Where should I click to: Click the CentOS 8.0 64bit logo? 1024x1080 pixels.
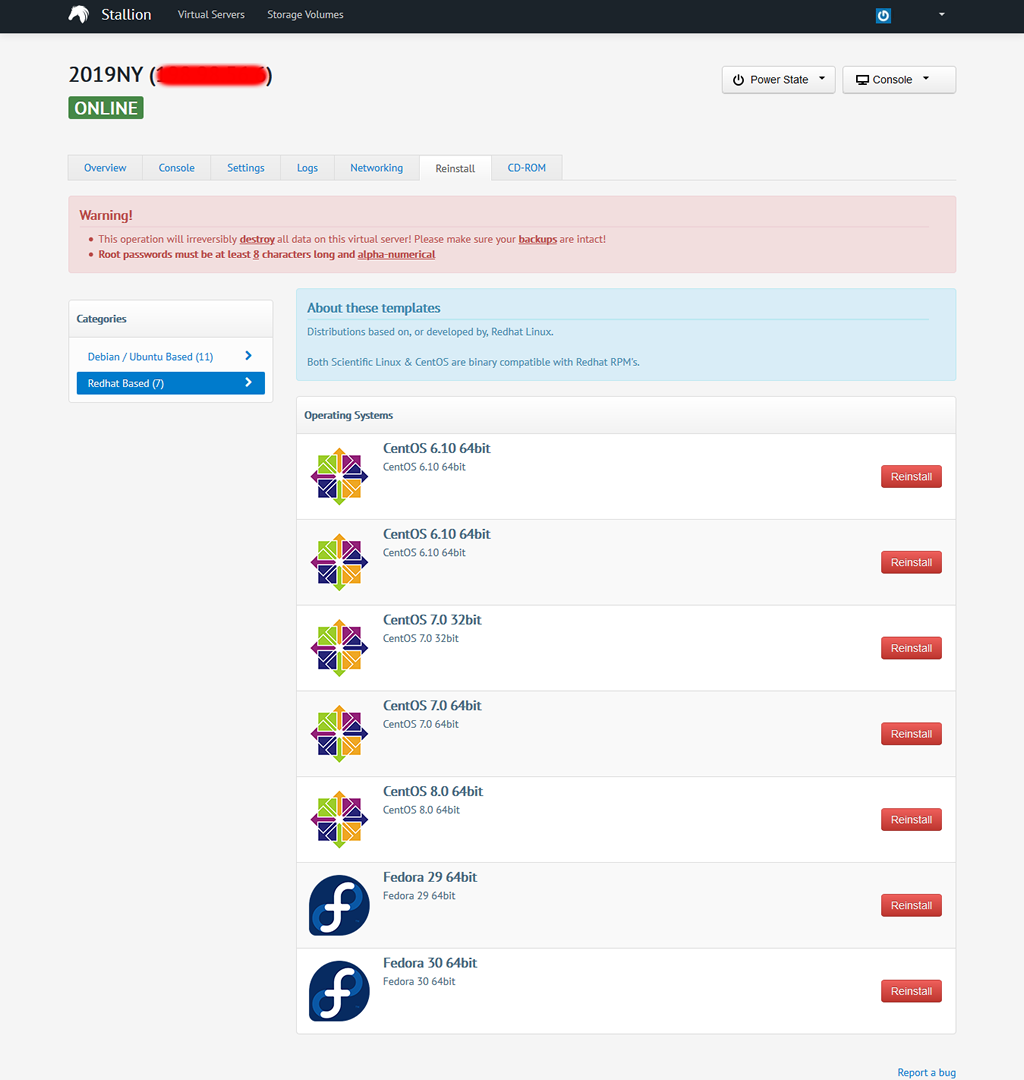pos(339,820)
